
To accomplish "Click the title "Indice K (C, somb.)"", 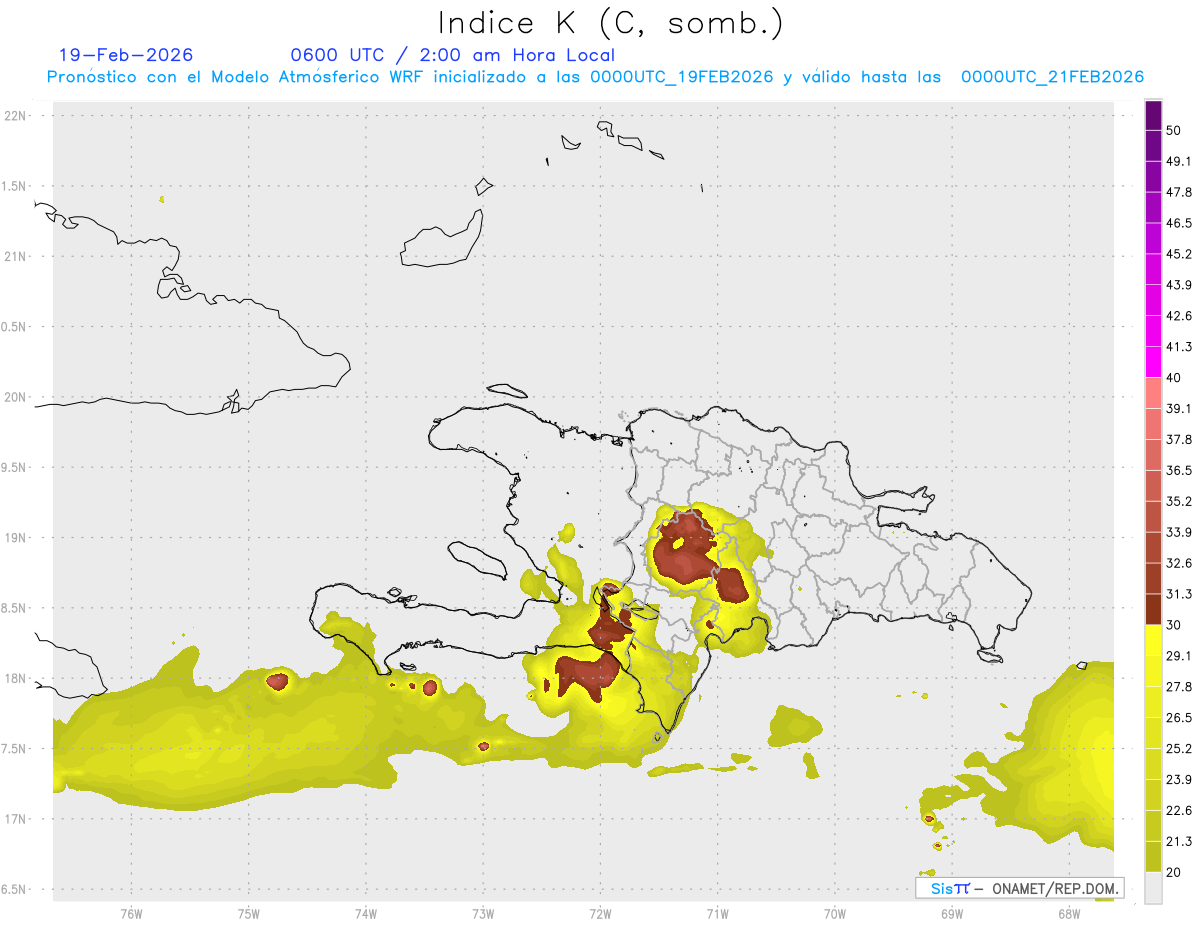I will [x=610, y=24].
